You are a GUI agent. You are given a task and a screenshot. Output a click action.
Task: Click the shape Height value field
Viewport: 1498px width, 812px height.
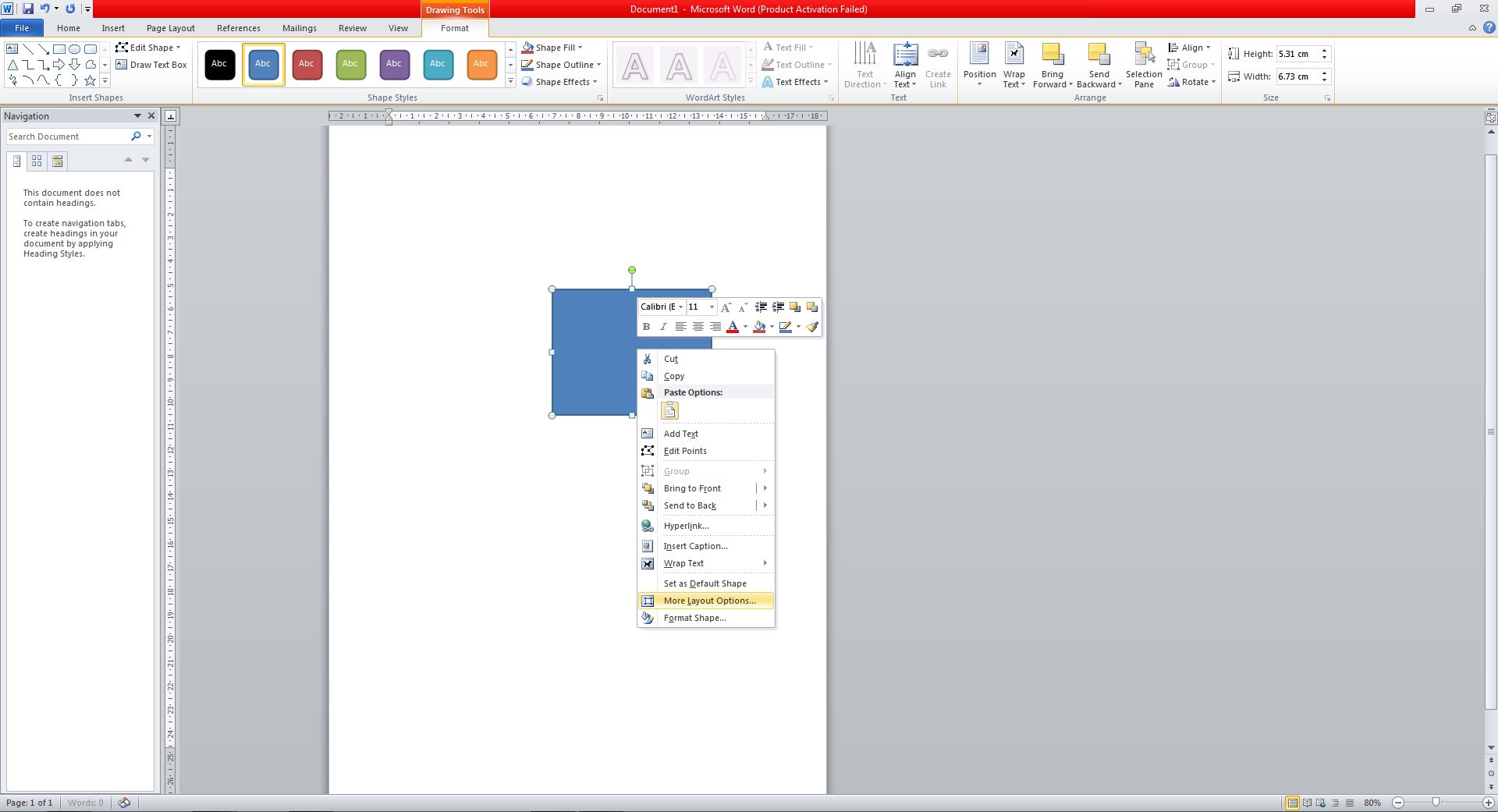click(1297, 54)
